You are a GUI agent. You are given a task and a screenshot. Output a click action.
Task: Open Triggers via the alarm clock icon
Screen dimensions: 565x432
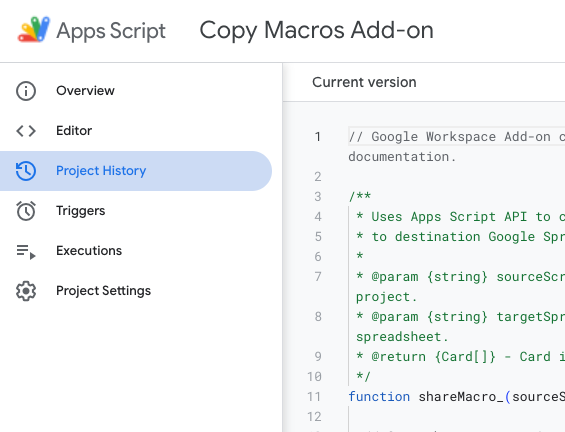click(x=26, y=211)
